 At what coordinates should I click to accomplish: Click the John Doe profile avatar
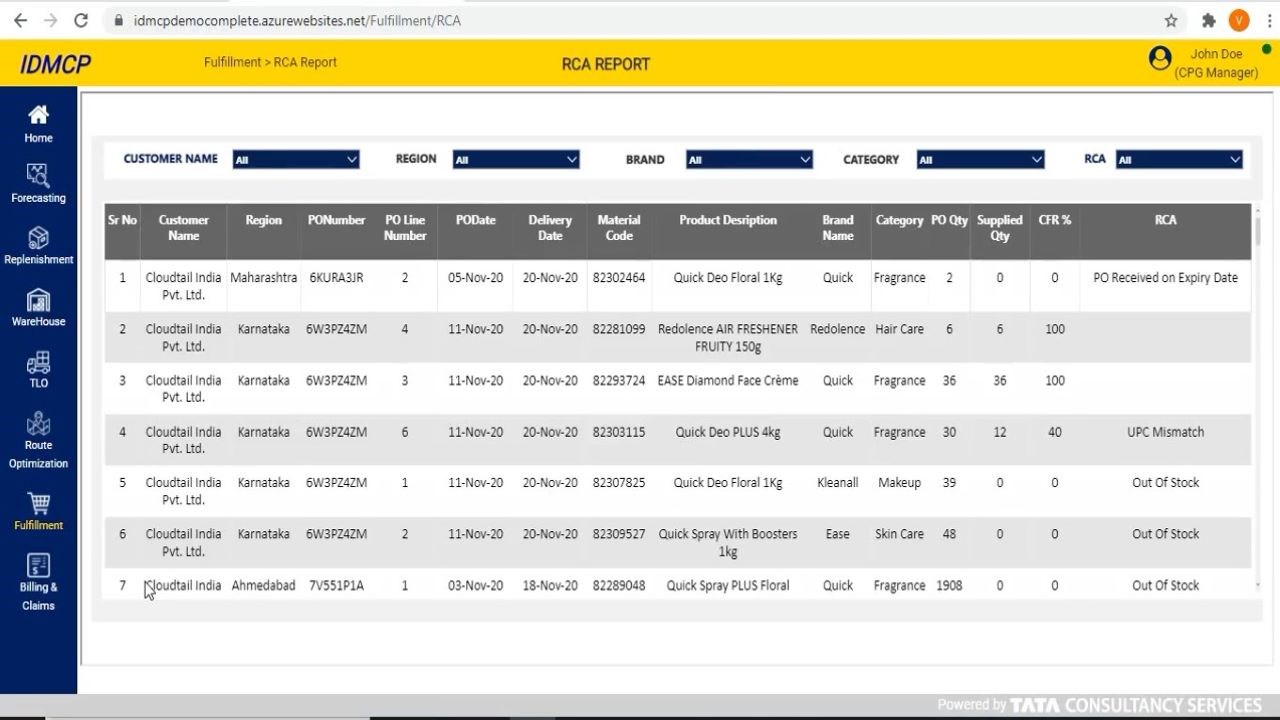click(1160, 59)
